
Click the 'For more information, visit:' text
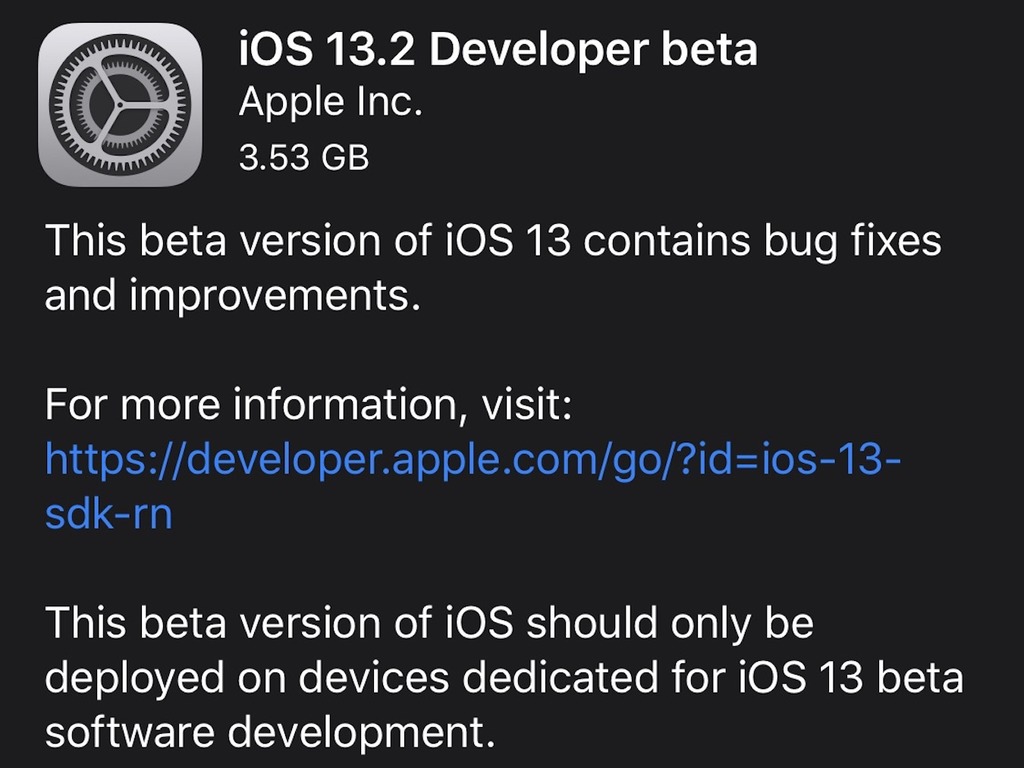coord(308,405)
